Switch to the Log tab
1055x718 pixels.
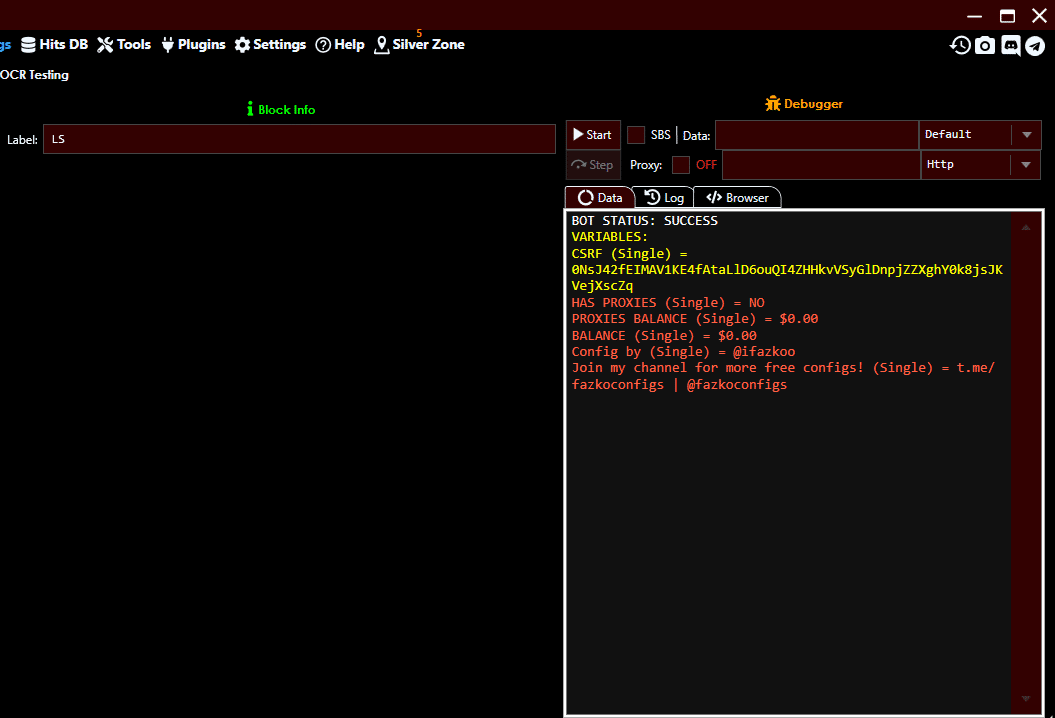[x=663, y=197]
